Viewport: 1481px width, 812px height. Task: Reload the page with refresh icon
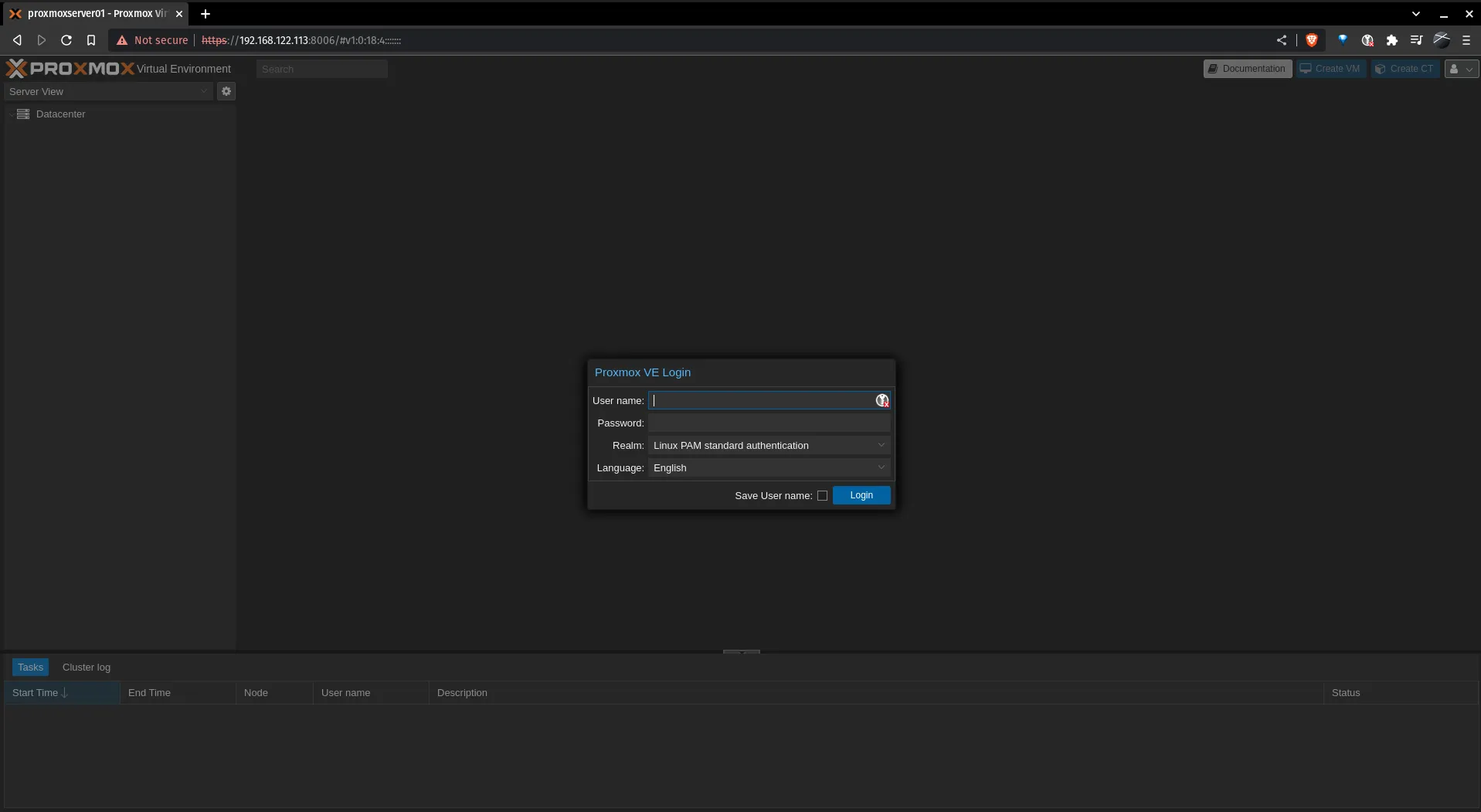coord(66,40)
